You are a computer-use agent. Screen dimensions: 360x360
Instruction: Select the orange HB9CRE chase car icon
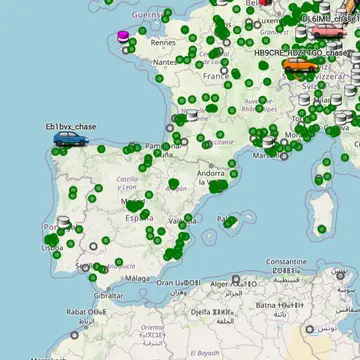[300, 65]
